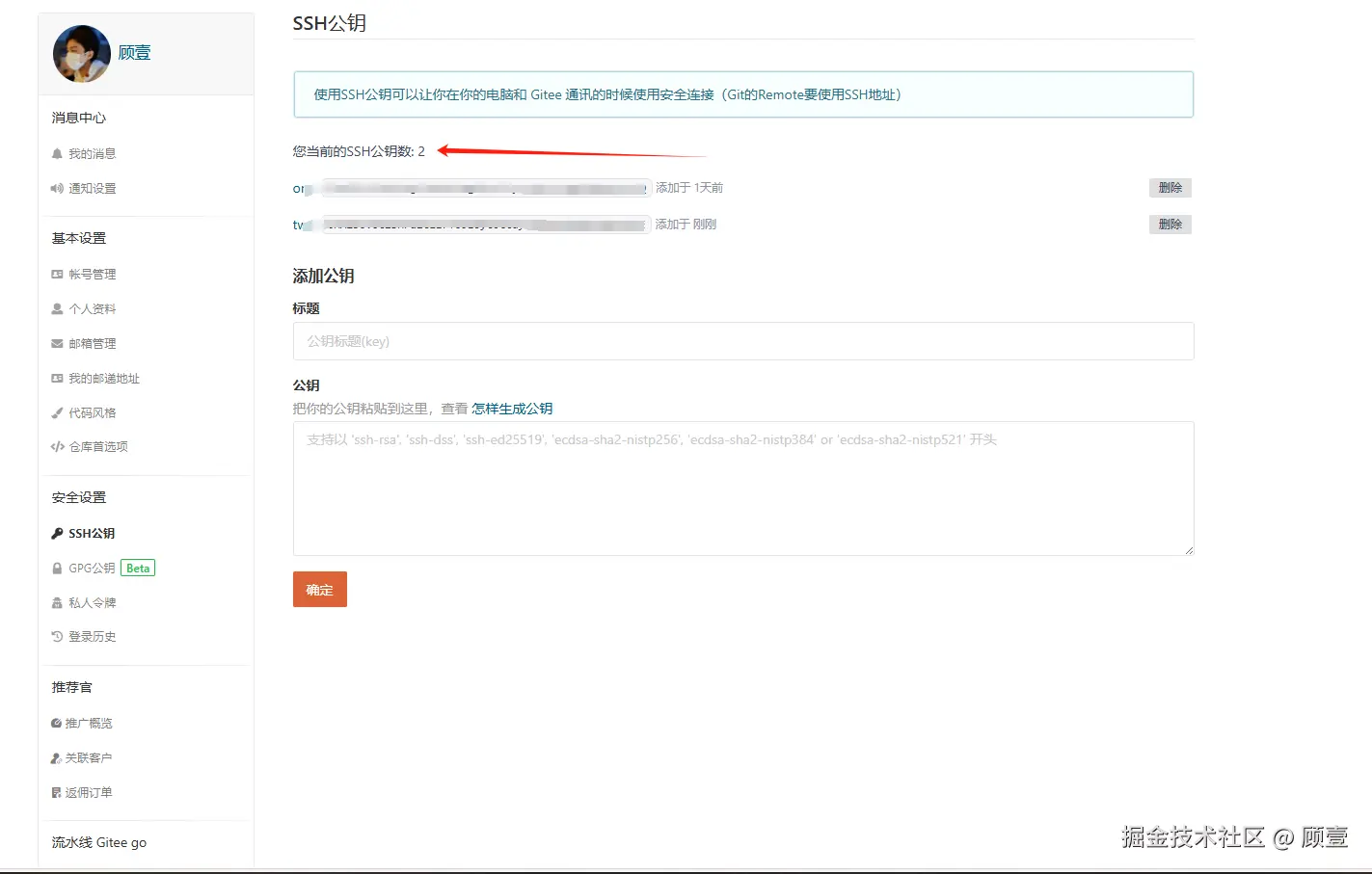Click the 您当前的SSH公钥数: 2 text

(x=359, y=151)
